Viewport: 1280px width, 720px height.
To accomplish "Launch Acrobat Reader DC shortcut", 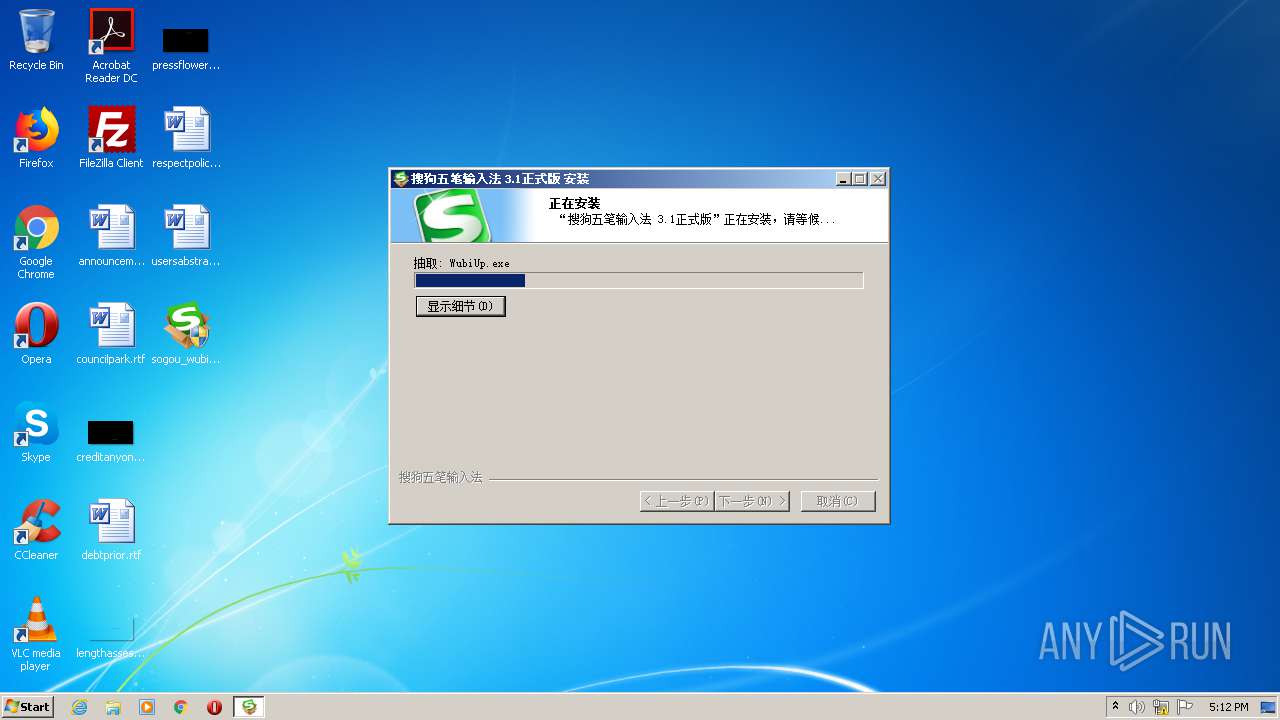I will pos(111,46).
